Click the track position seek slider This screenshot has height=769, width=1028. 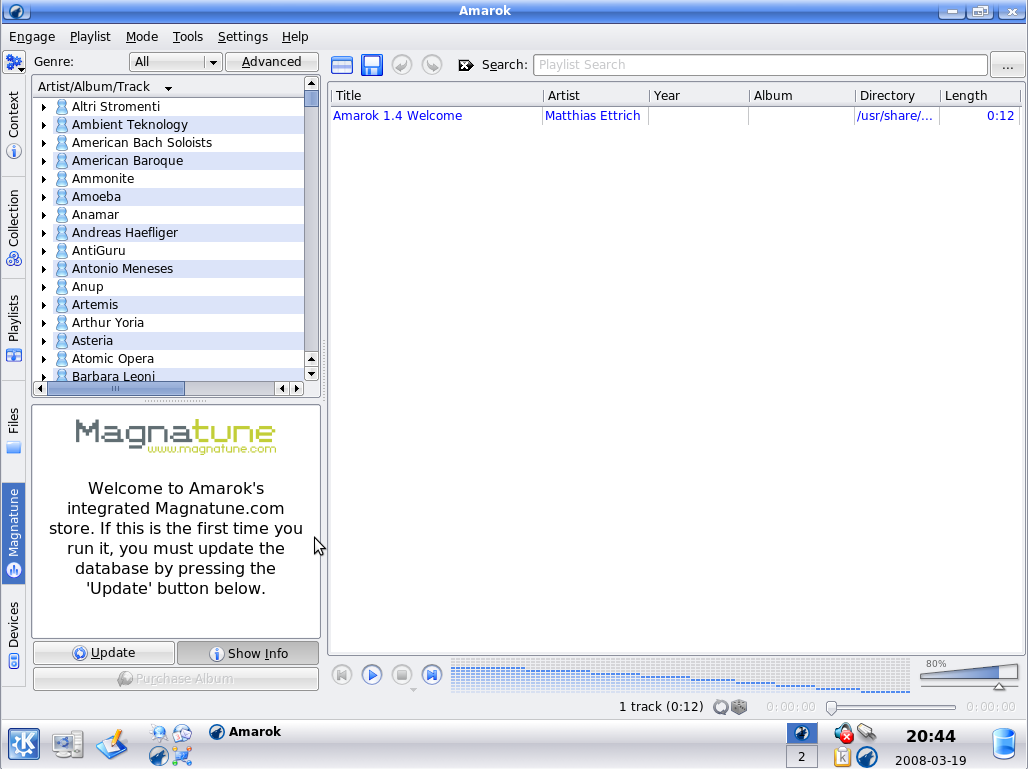[x=893, y=707]
